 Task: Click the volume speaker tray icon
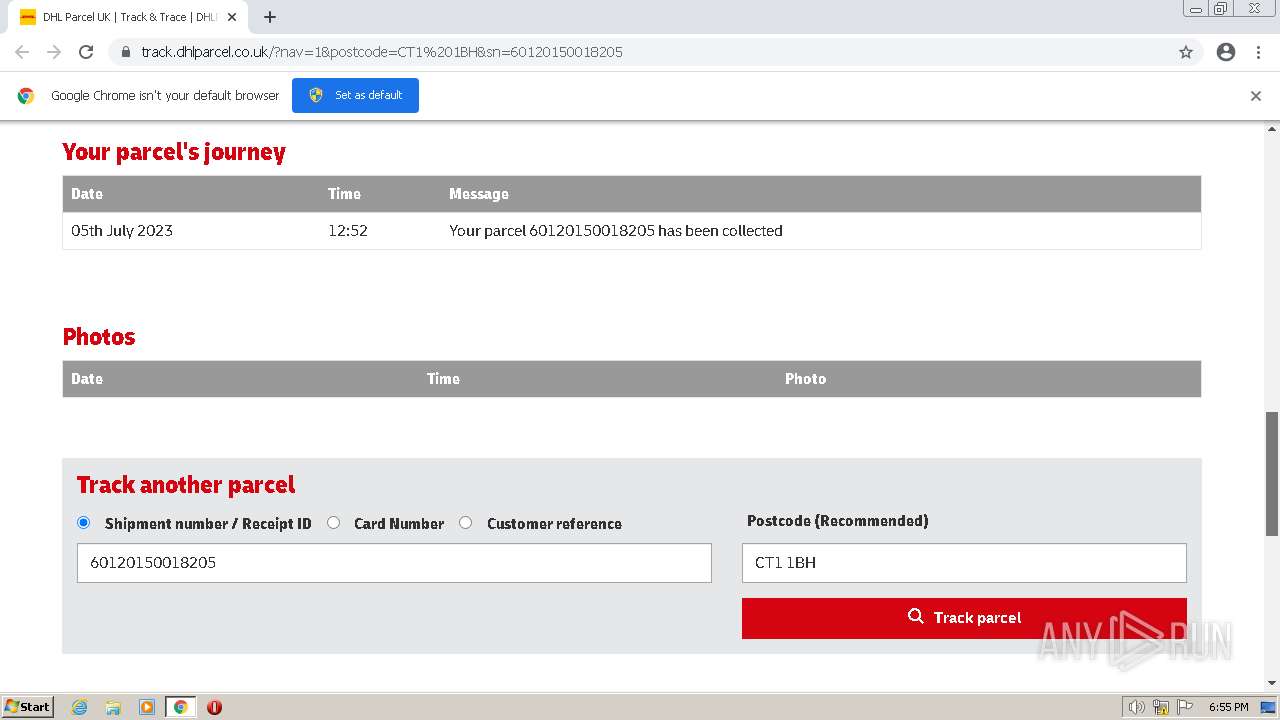tap(1136, 707)
